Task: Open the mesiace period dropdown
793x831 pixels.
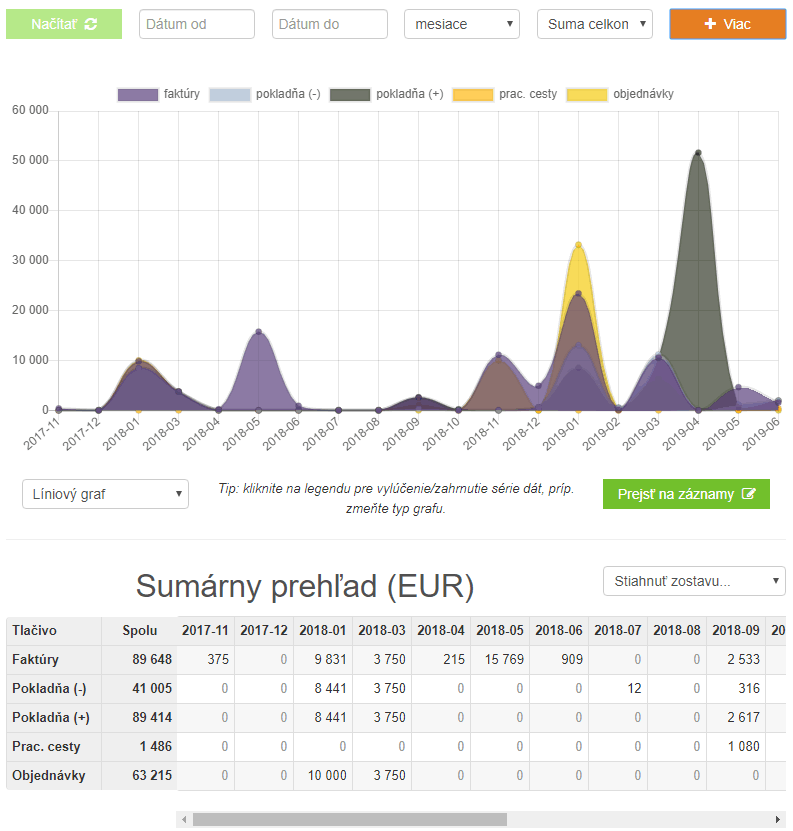Action: click(x=462, y=24)
